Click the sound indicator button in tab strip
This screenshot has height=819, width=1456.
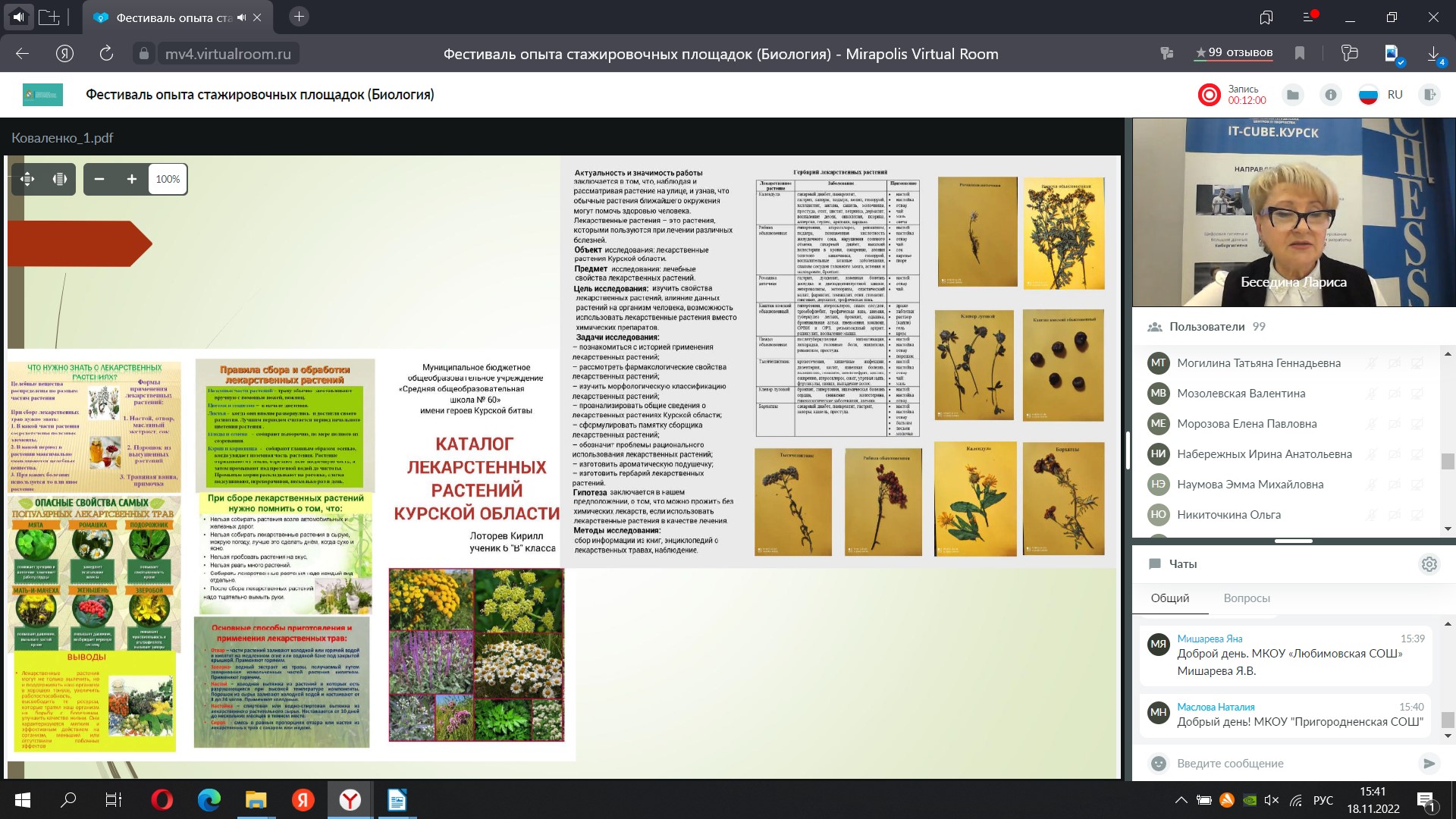pos(17,16)
